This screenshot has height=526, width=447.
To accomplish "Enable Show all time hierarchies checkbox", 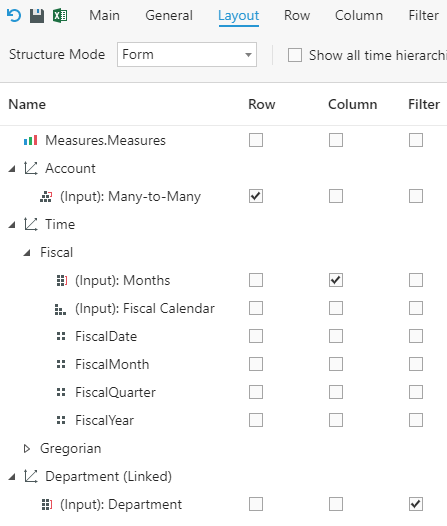I will coord(295,55).
